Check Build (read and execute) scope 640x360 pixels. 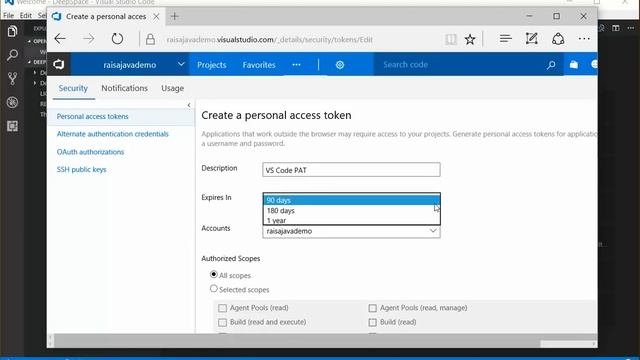(x=222, y=322)
